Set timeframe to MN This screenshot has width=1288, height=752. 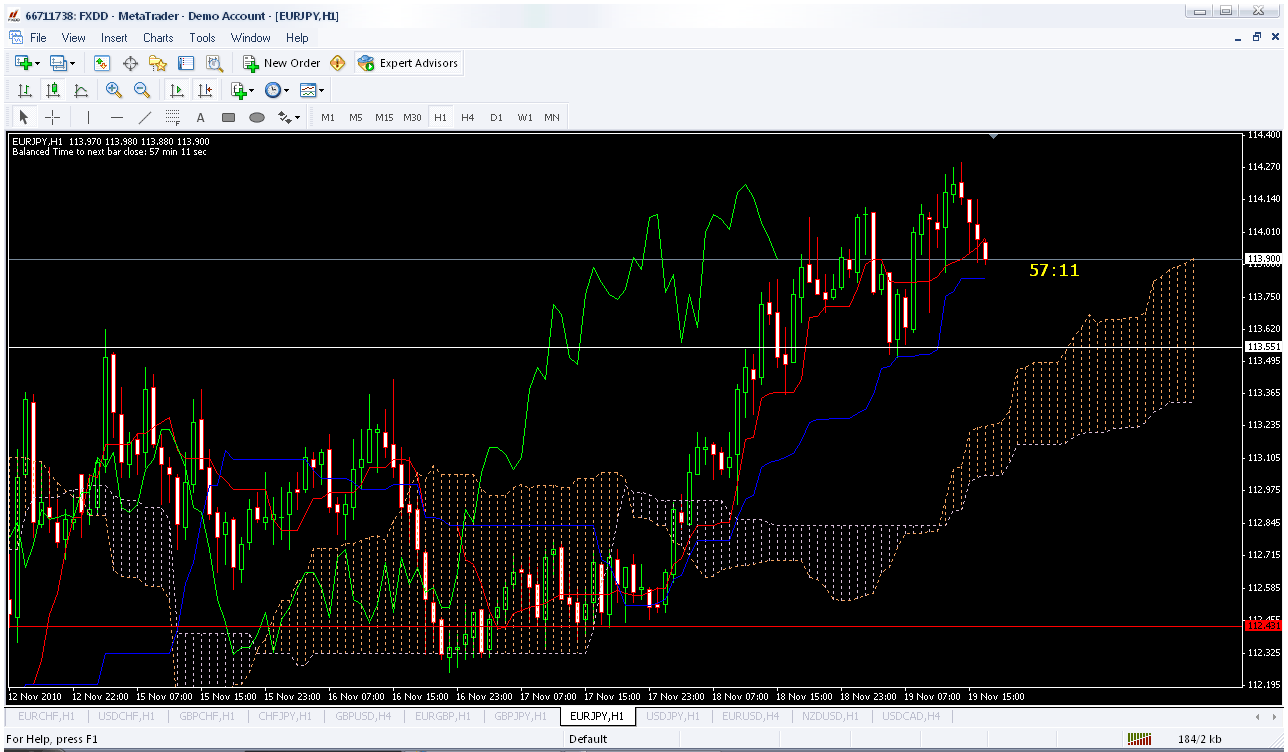pos(552,117)
